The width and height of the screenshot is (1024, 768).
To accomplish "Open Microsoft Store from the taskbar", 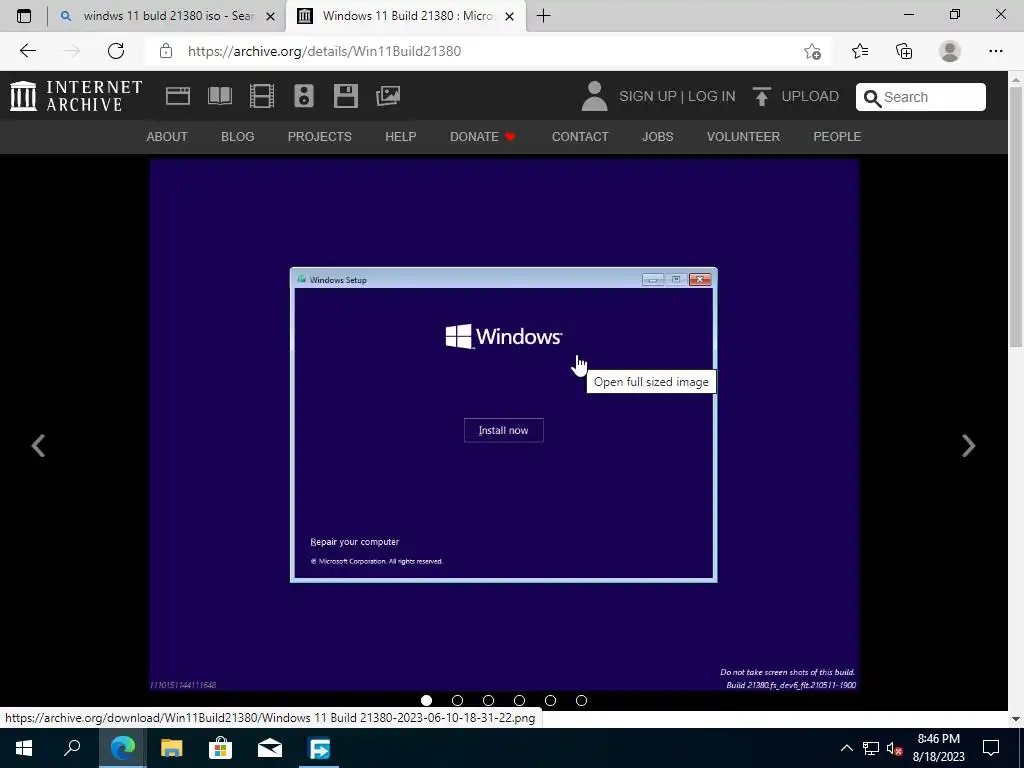I will pyautogui.click(x=221, y=748).
